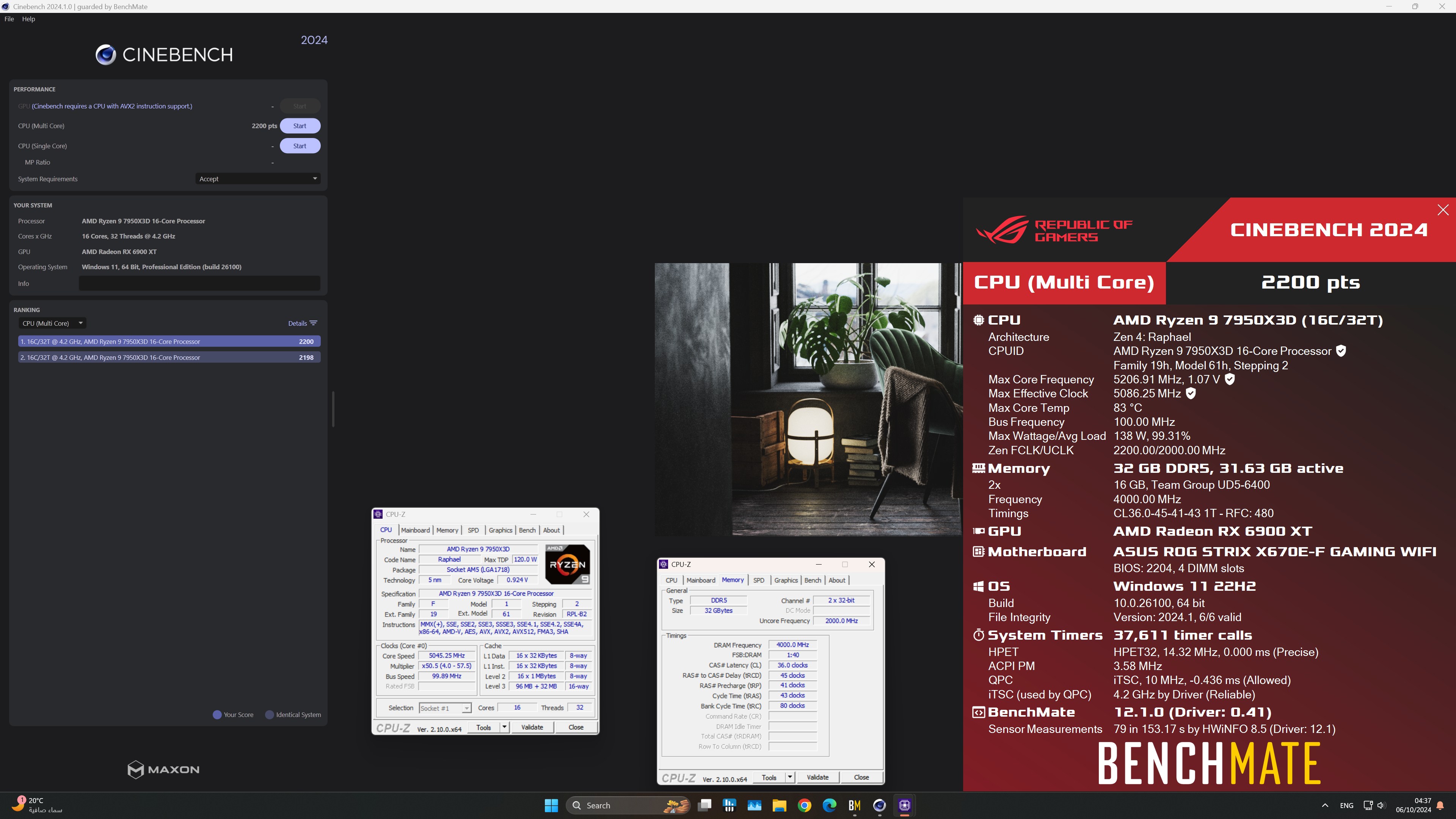Viewport: 1456px width, 819px height.
Task: Click the disabled GPU Start button
Action: pos(300,106)
